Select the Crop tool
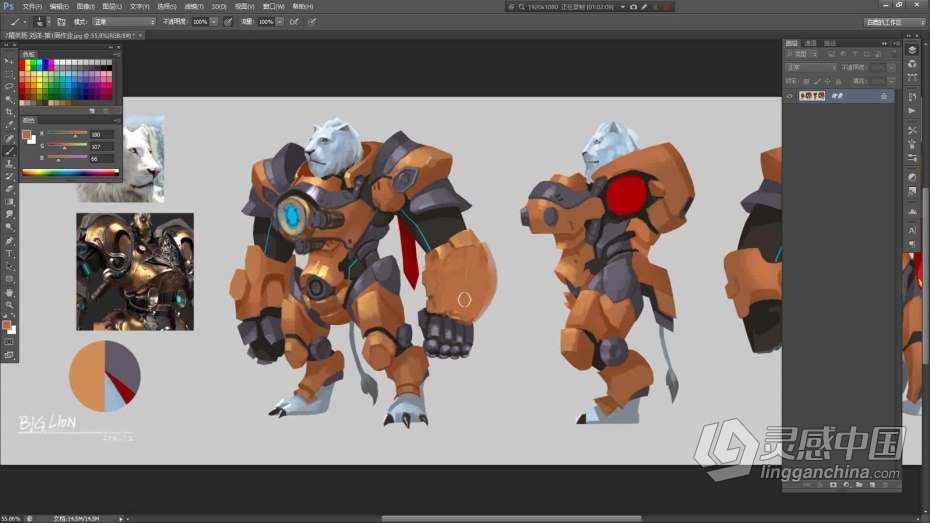Screen dimensions: 930x523 pos(8,112)
